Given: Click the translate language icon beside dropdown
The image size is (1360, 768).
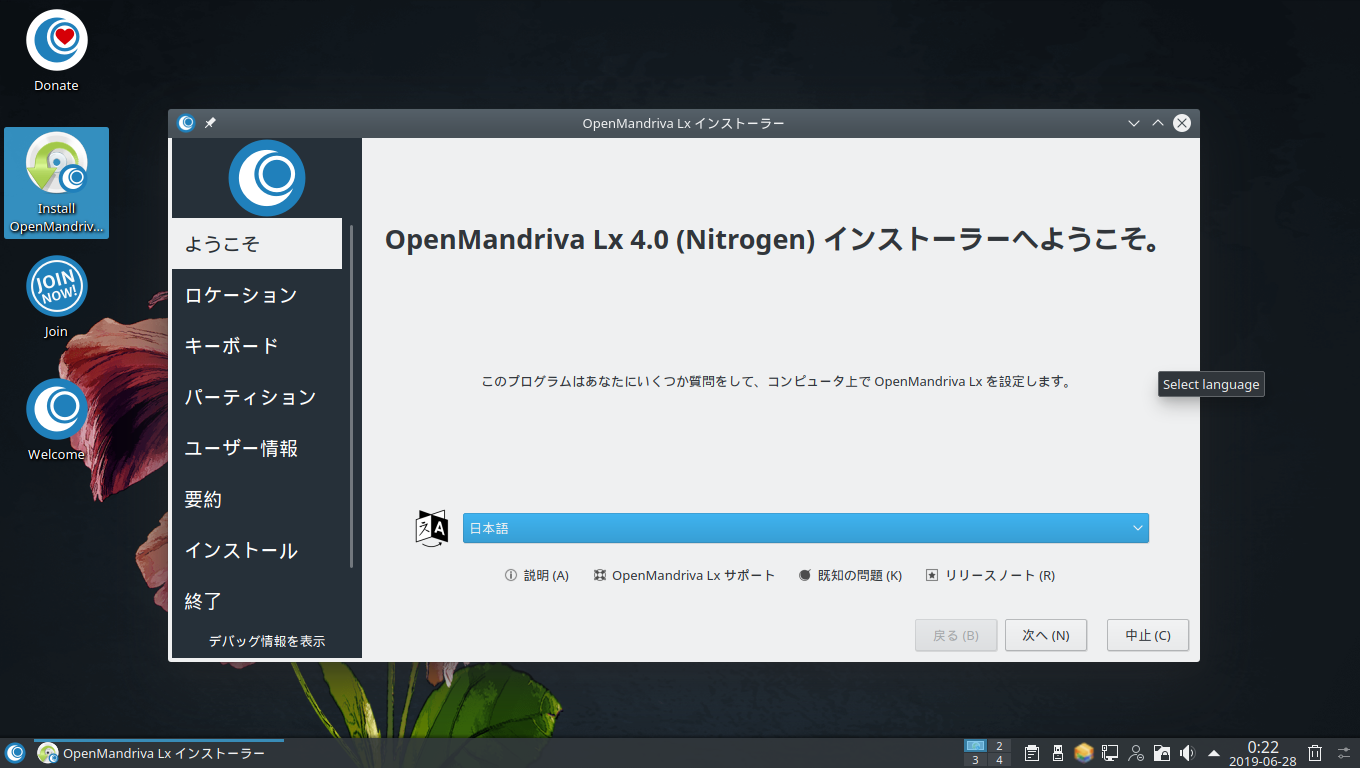Looking at the screenshot, I should [x=432, y=527].
